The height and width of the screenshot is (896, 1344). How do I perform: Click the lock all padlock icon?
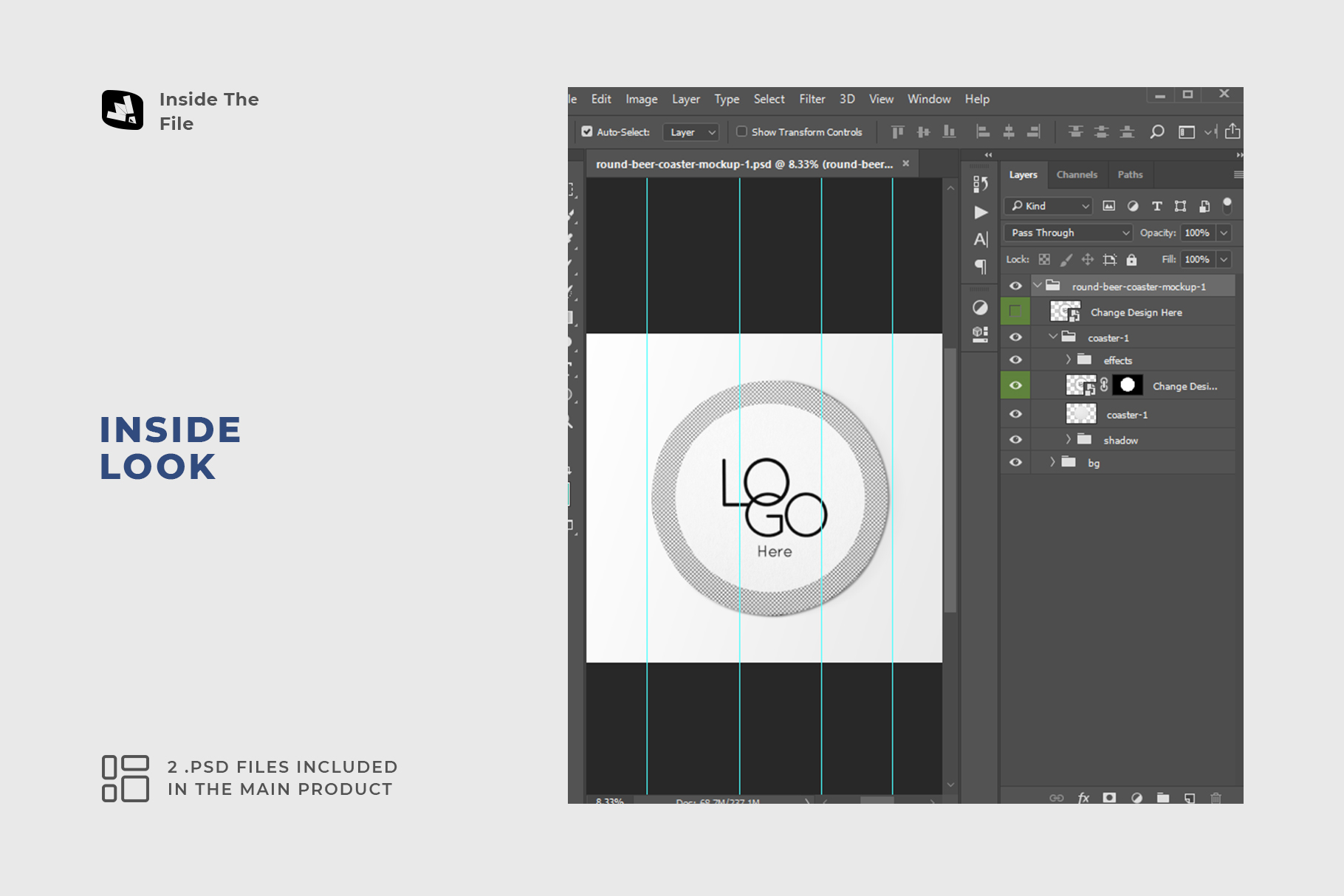[1131, 260]
